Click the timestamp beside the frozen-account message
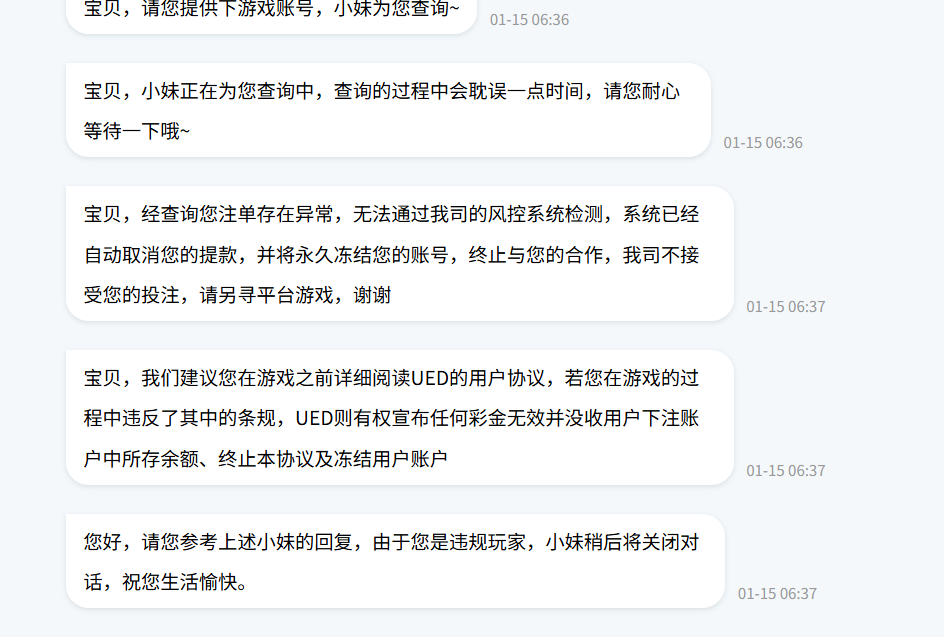This screenshot has width=944, height=637. (x=786, y=306)
